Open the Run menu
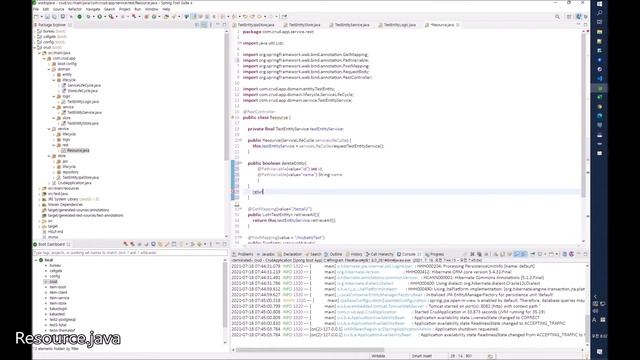640x360 pixels. tap(137, 9)
